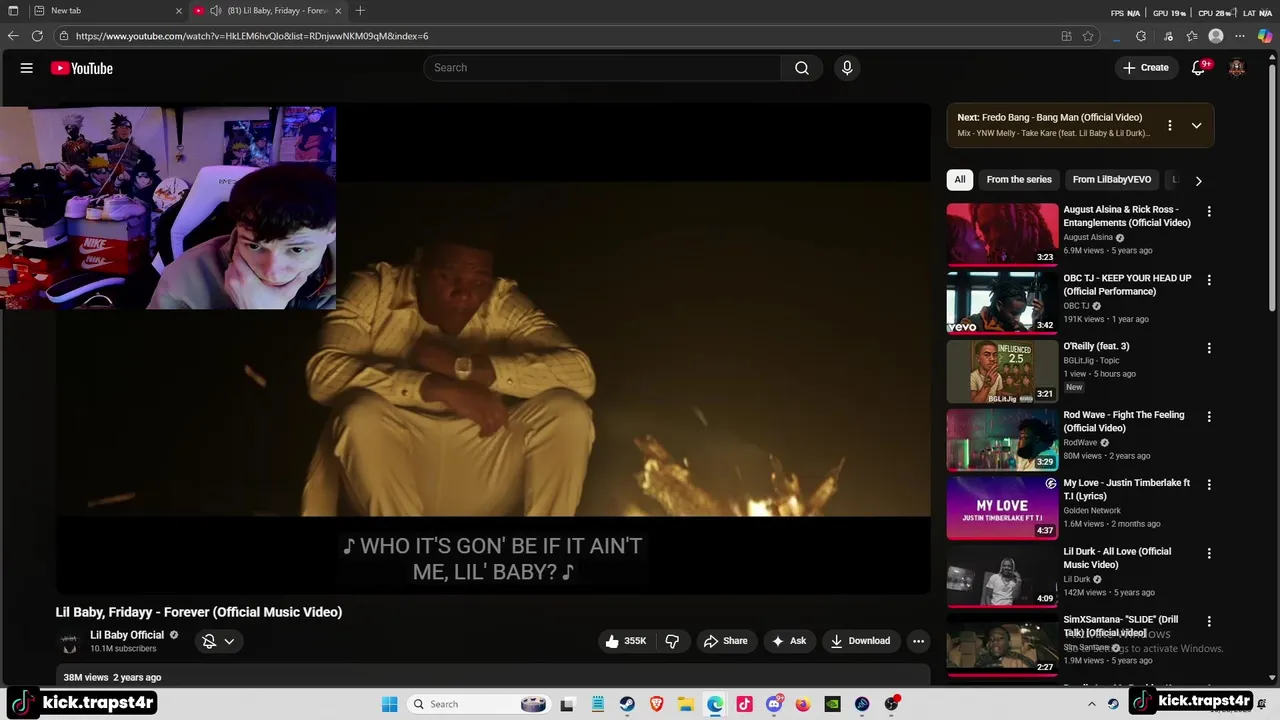Open browser extensions puzzle icon
Viewport: 1280px width, 720px height.
pos(1141,36)
